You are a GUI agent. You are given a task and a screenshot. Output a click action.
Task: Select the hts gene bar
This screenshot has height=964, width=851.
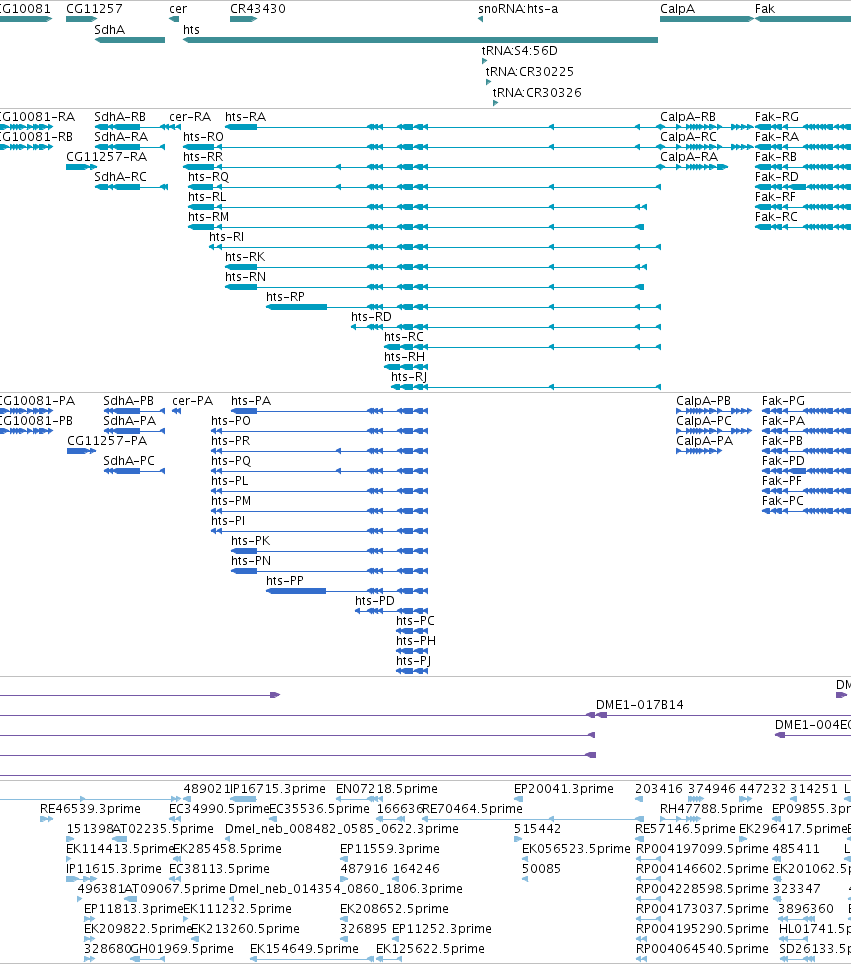[421, 40]
